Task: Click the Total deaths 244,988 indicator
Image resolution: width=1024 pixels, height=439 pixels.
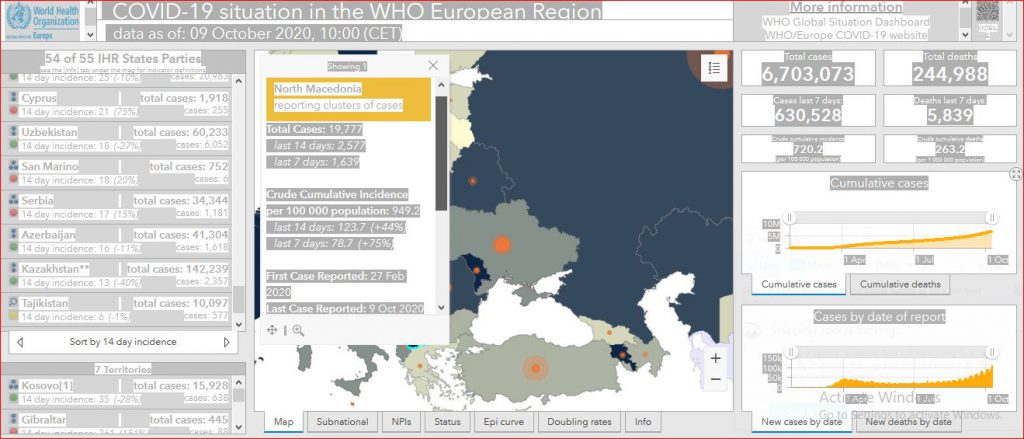Action: pyautogui.click(x=950, y=68)
